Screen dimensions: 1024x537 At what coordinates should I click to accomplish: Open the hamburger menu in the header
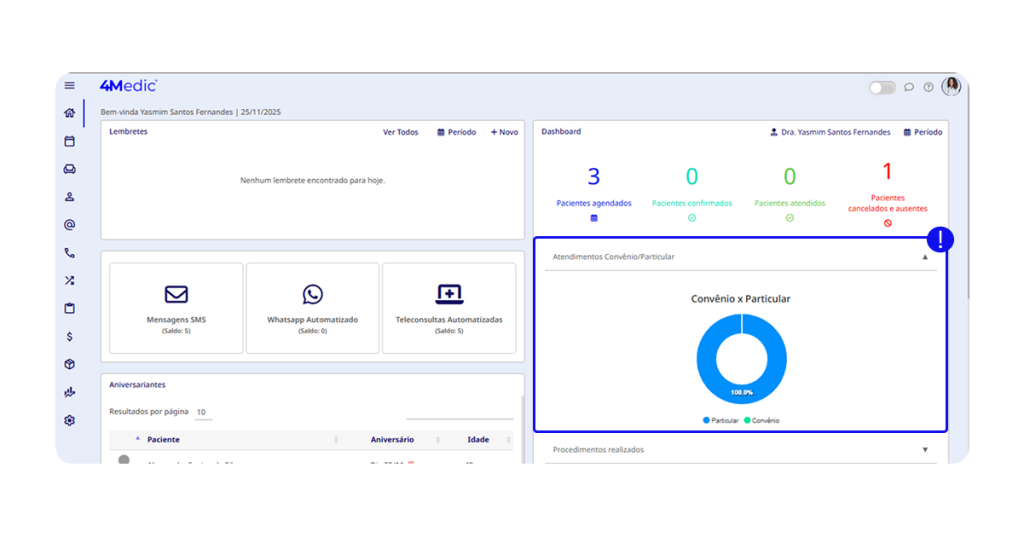pyautogui.click(x=70, y=86)
